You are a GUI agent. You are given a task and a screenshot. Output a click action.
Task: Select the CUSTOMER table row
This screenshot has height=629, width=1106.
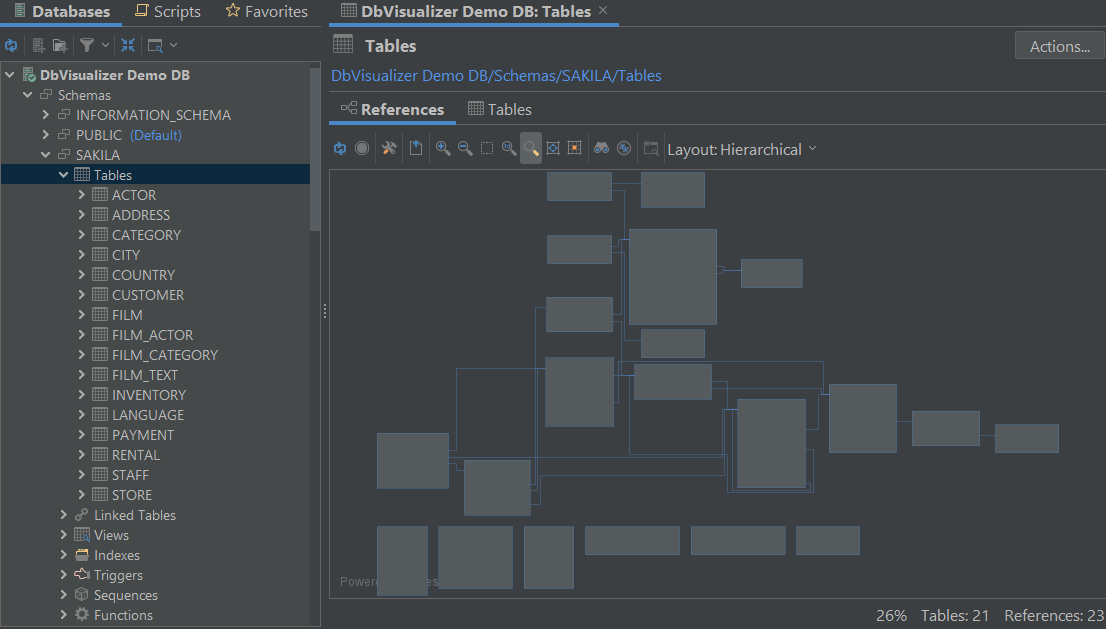(155, 295)
